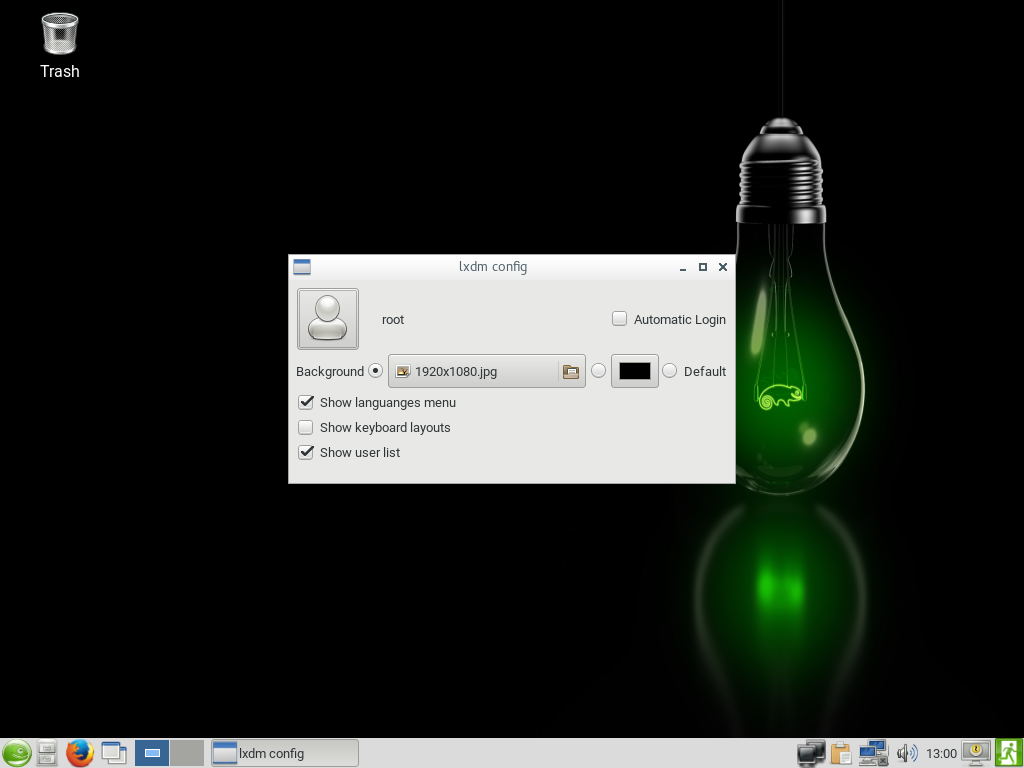1024x768 pixels.
Task: Click the show desktop windows icon
Action: point(114,753)
